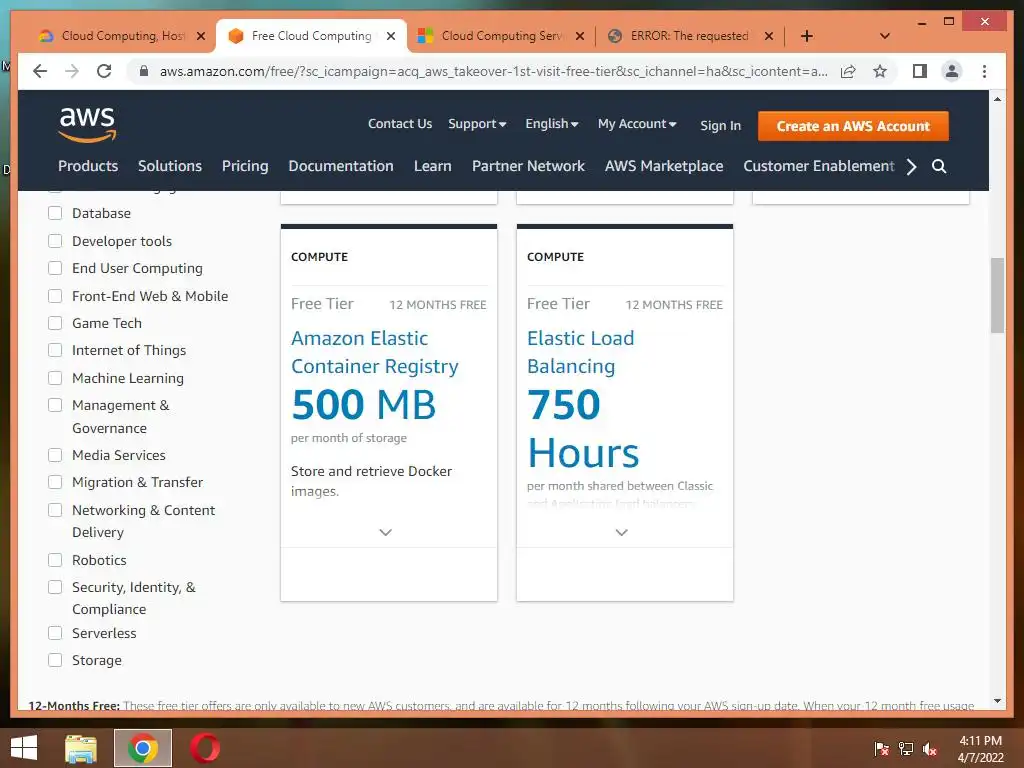
Task: Click the page vertical scrollbar thumb
Action: point(997,296)
